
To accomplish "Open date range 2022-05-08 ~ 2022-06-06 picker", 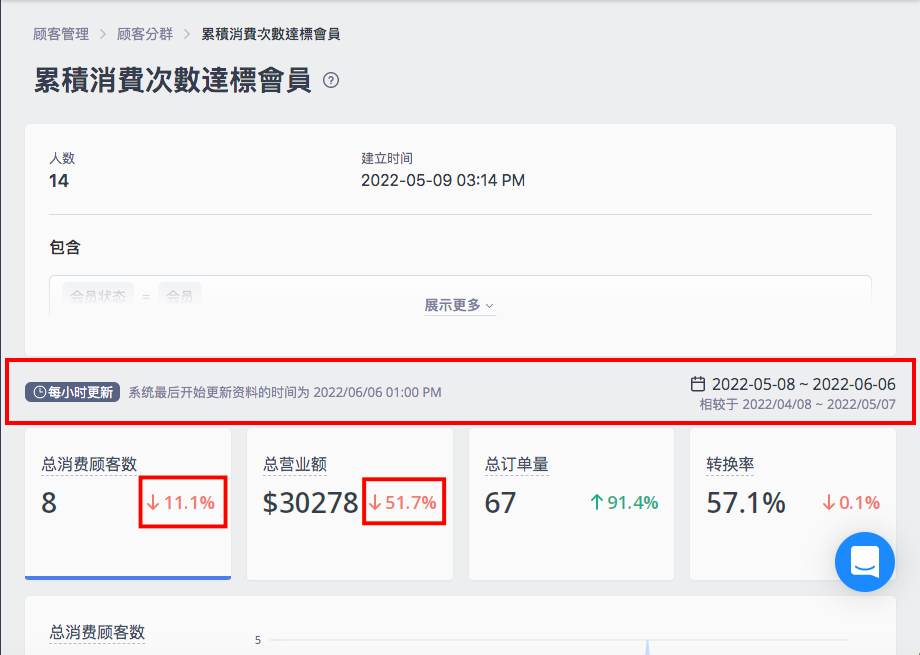I will pos(803,384).
